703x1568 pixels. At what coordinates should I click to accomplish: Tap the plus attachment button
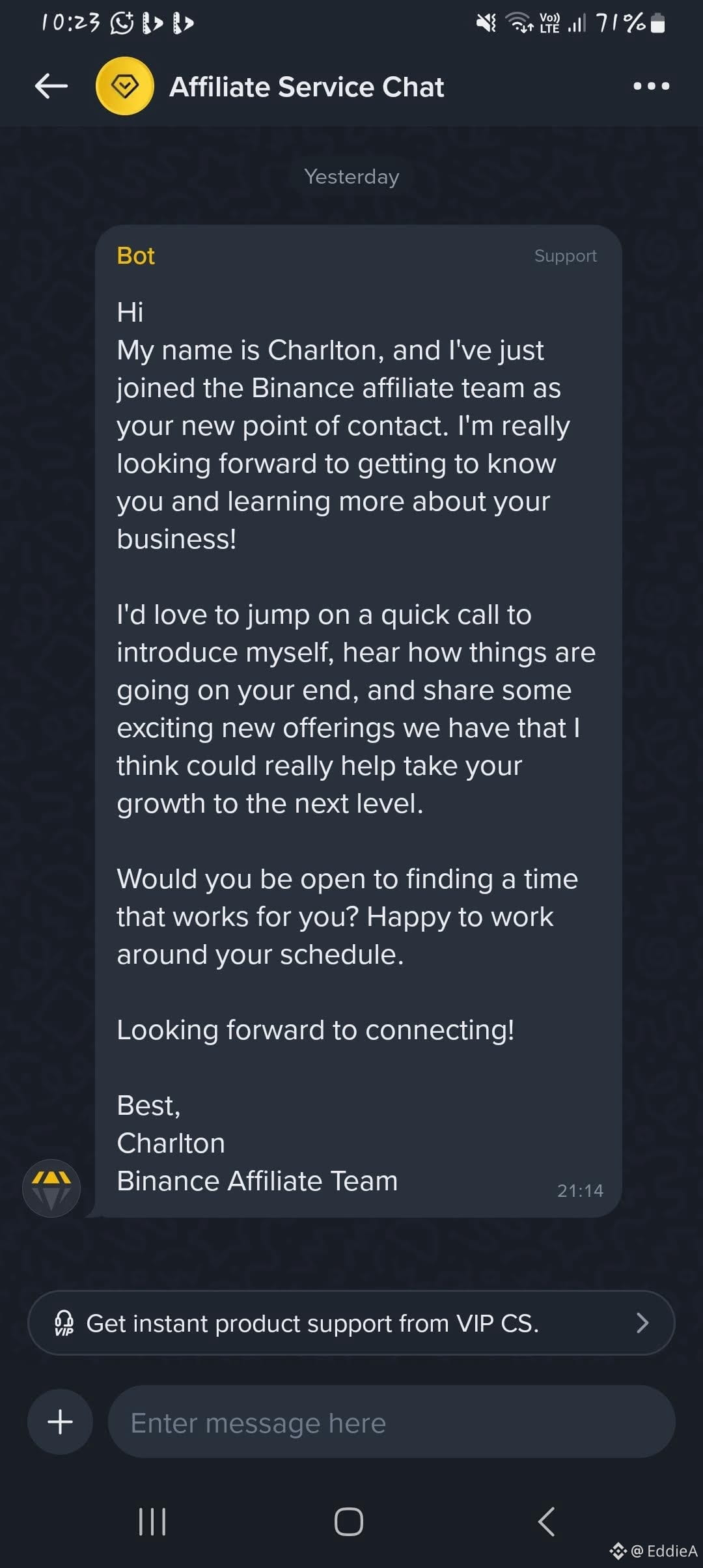(60, 1421)
